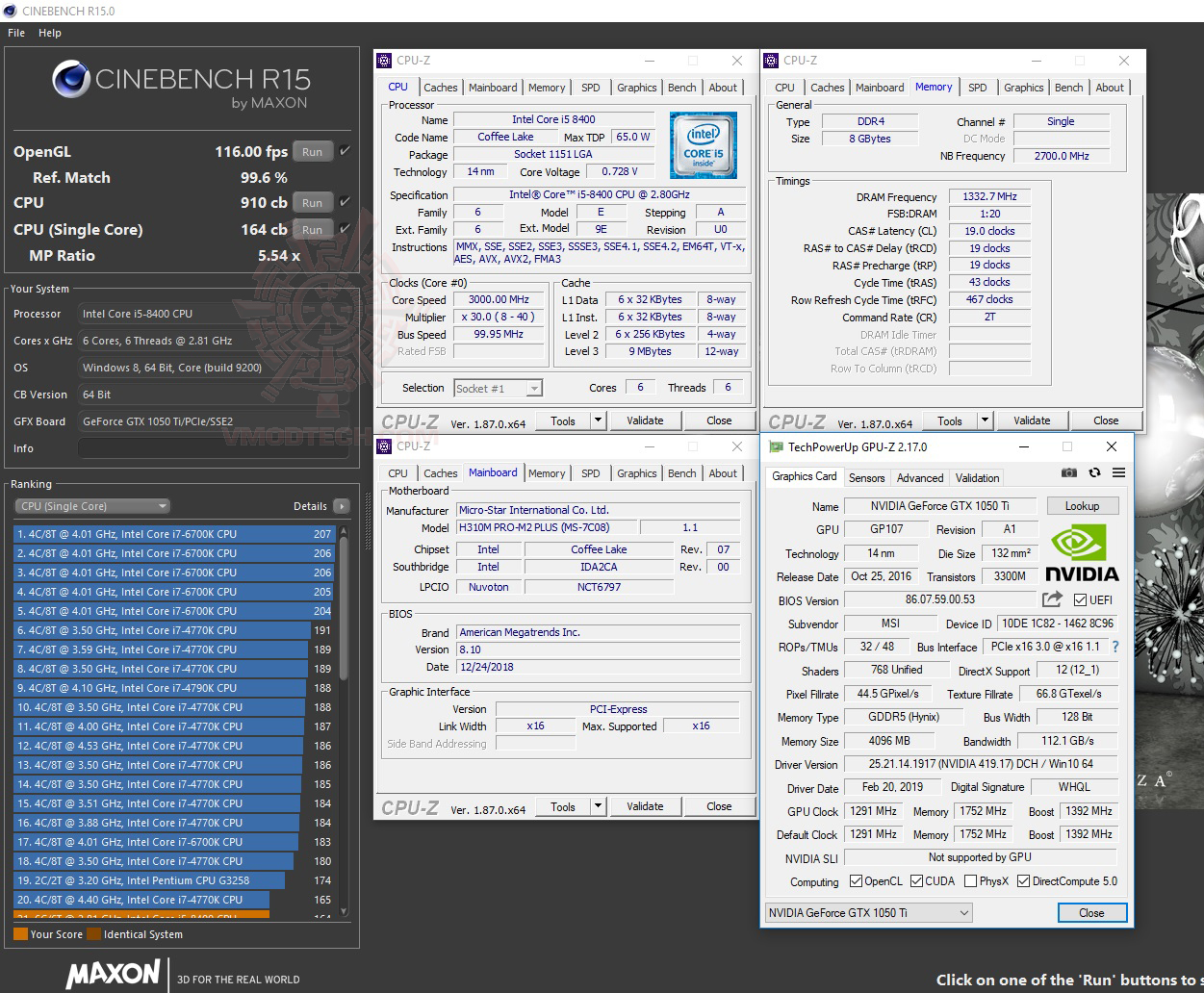Click the Lookup button in GPU-Z
1204x993 pixels.
pos(1082,506)
